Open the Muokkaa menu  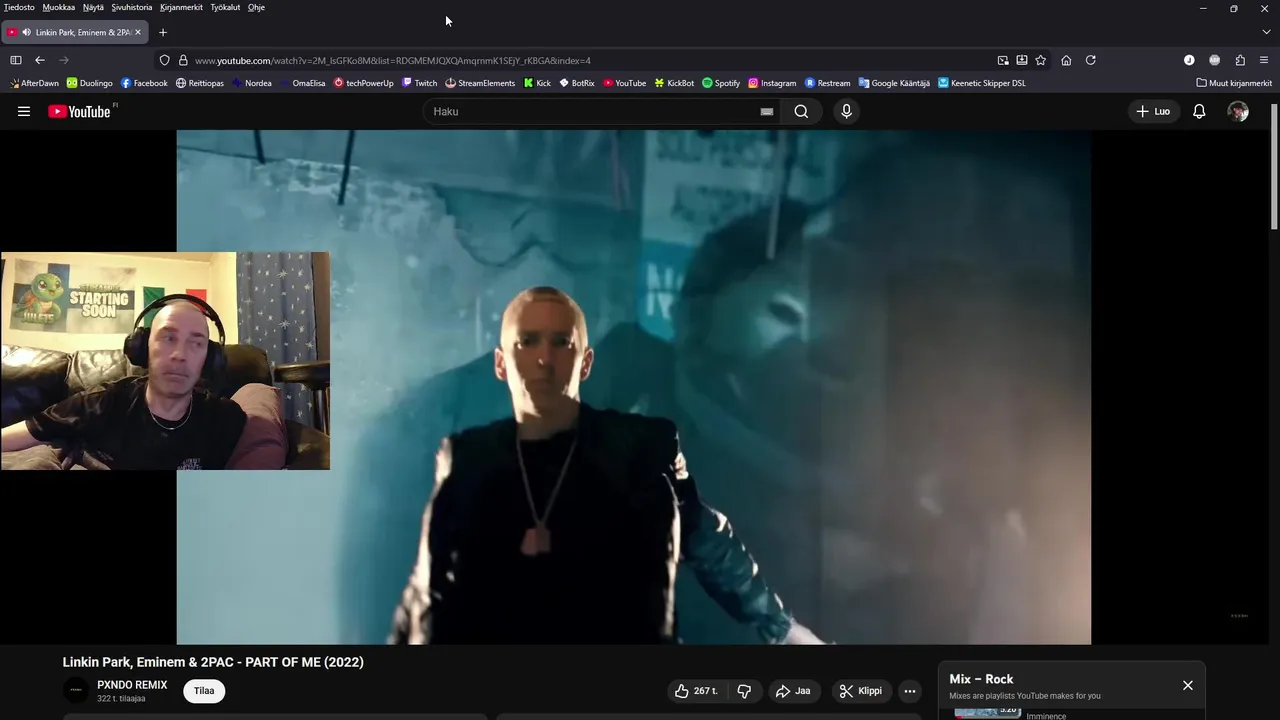tap(58, 7)
